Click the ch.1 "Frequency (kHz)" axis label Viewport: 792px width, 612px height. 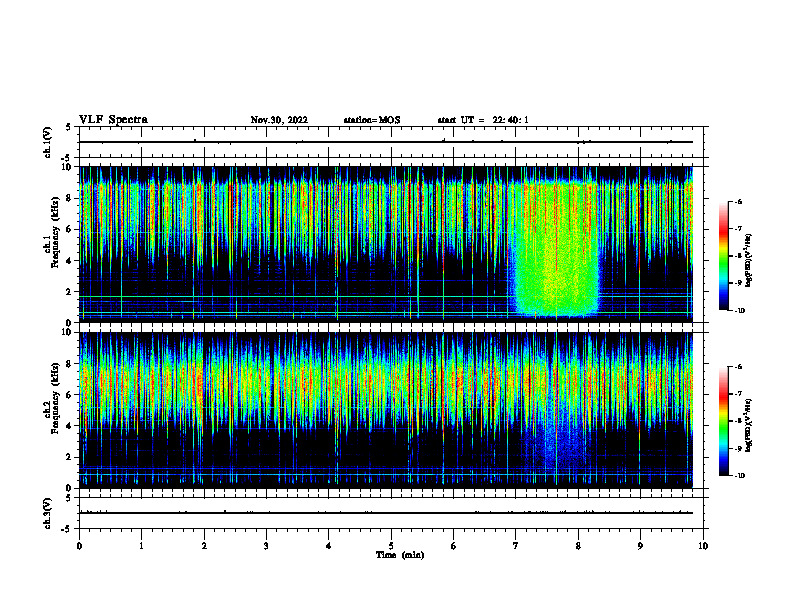click(55, 232)
